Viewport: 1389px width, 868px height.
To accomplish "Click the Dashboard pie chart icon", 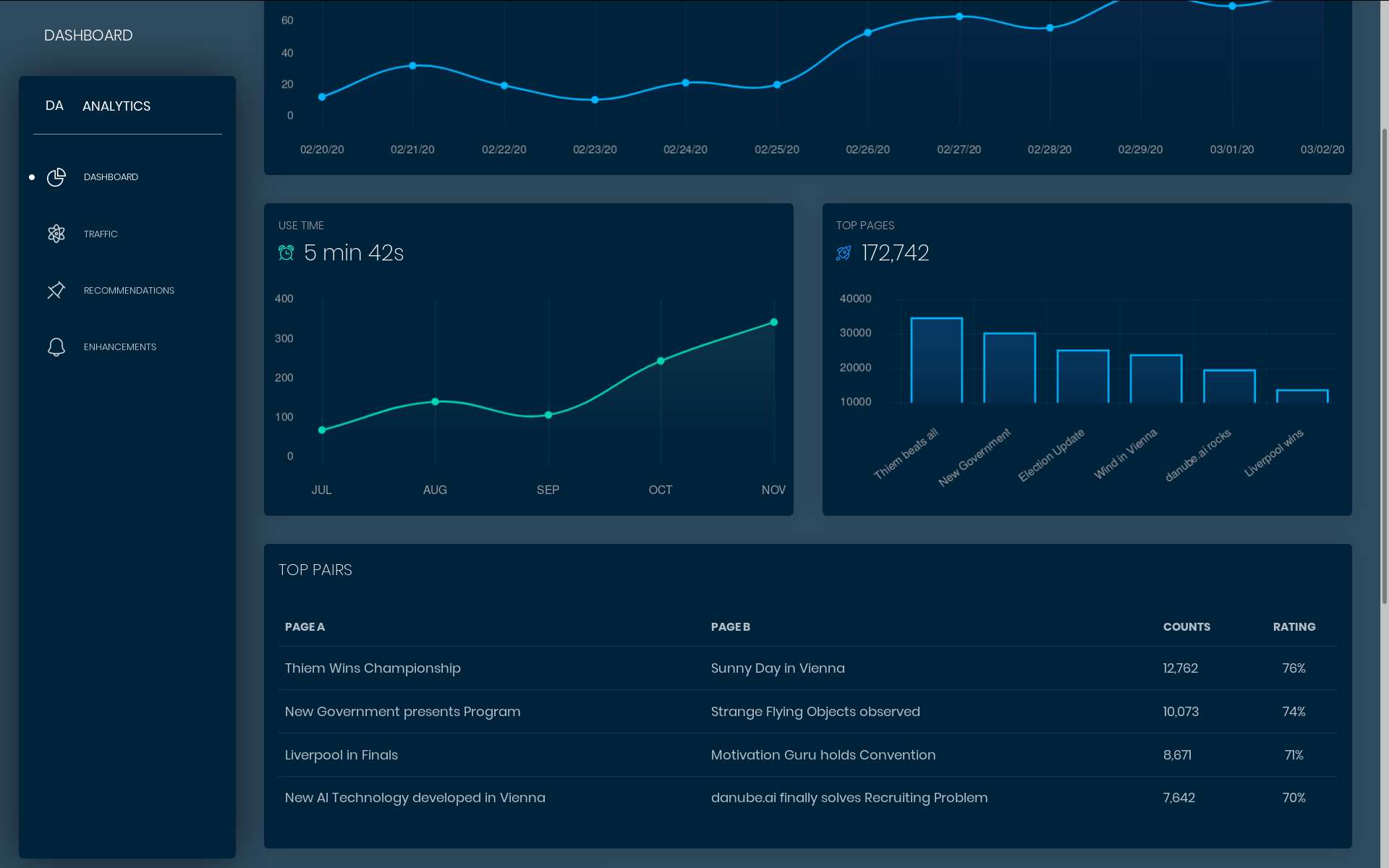I will point(56,177).
